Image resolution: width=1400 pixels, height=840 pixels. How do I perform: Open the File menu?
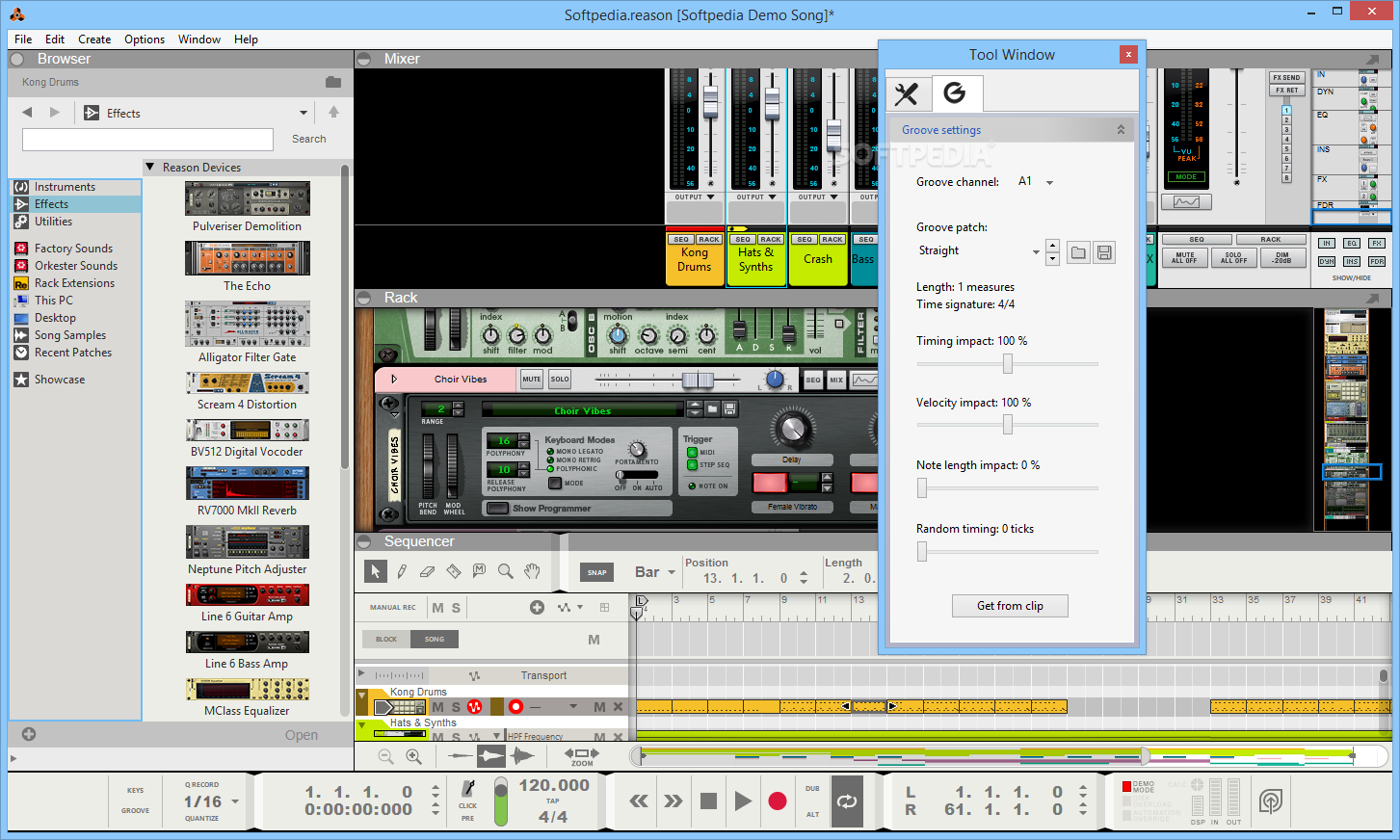23,39
